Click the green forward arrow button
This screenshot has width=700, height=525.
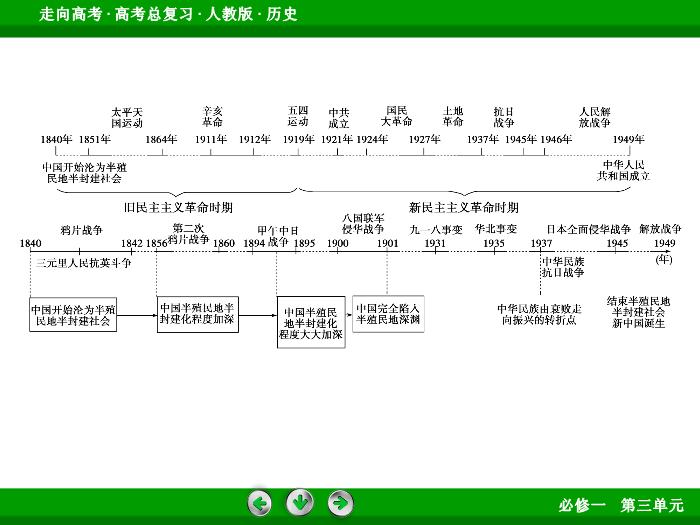[x=341, y=503]
